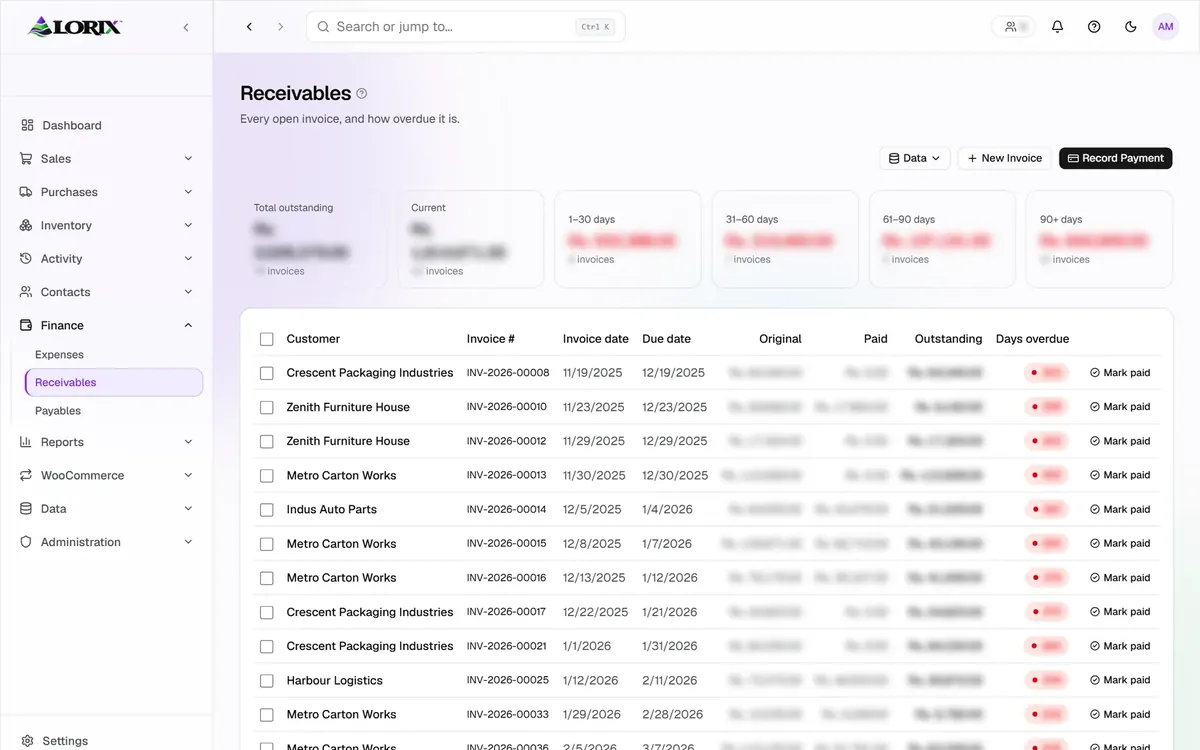This screenshot has height=750, width=1200.
Task: Click the Sales cart icon
Action: point(26,158)
